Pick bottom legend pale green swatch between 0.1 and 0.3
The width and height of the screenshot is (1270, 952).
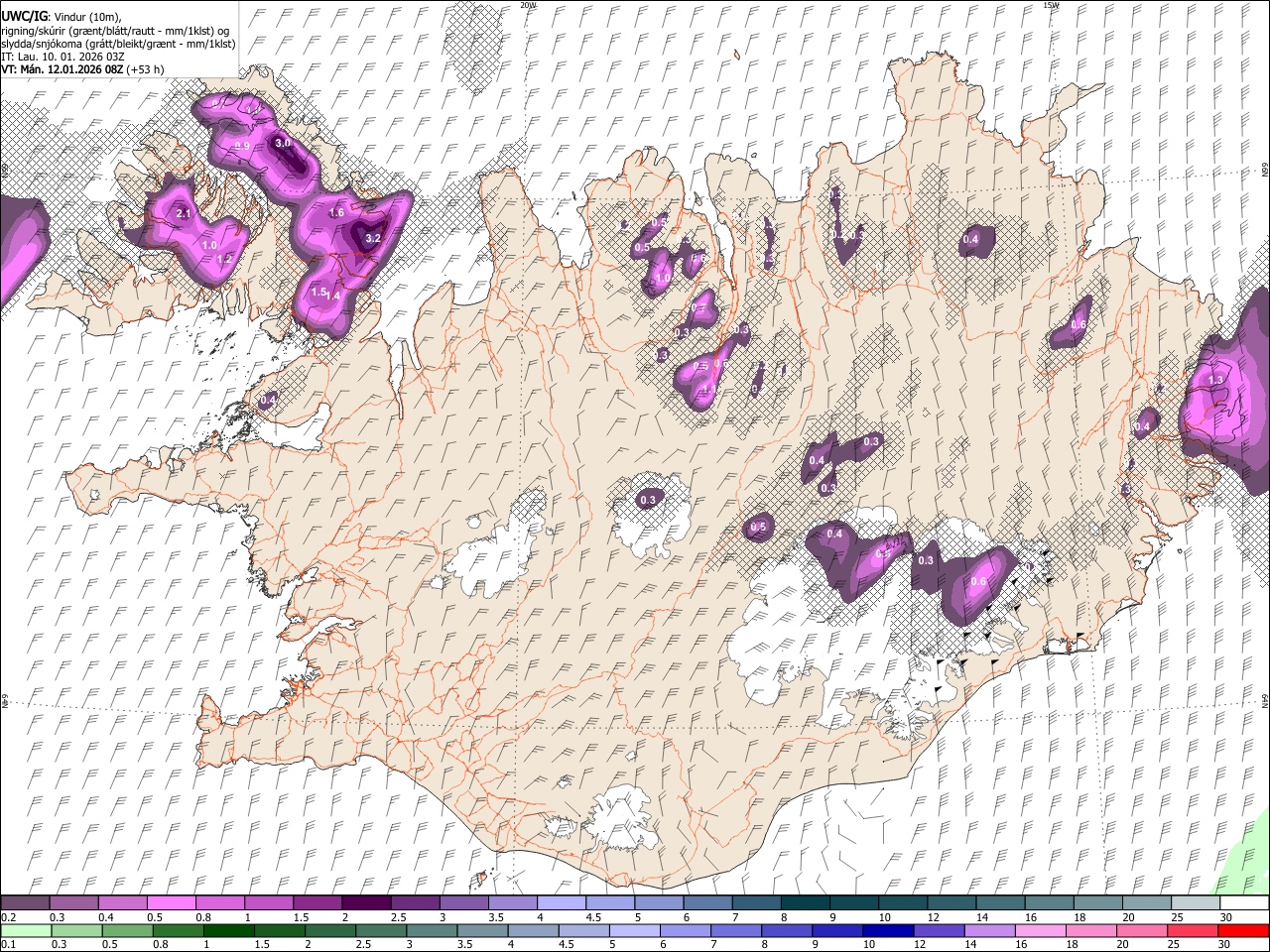26,930
